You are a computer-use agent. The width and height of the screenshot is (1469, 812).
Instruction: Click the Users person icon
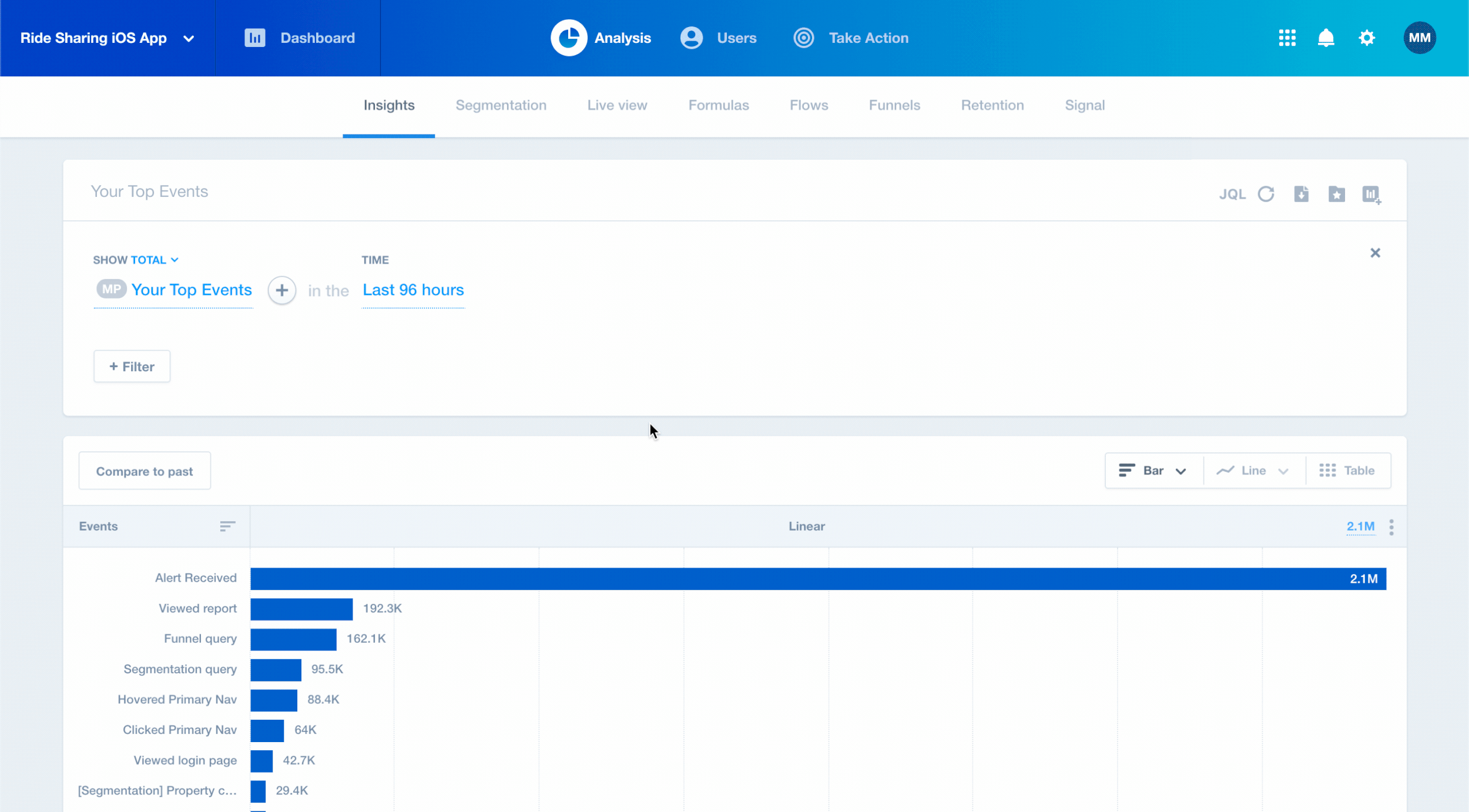692,38
